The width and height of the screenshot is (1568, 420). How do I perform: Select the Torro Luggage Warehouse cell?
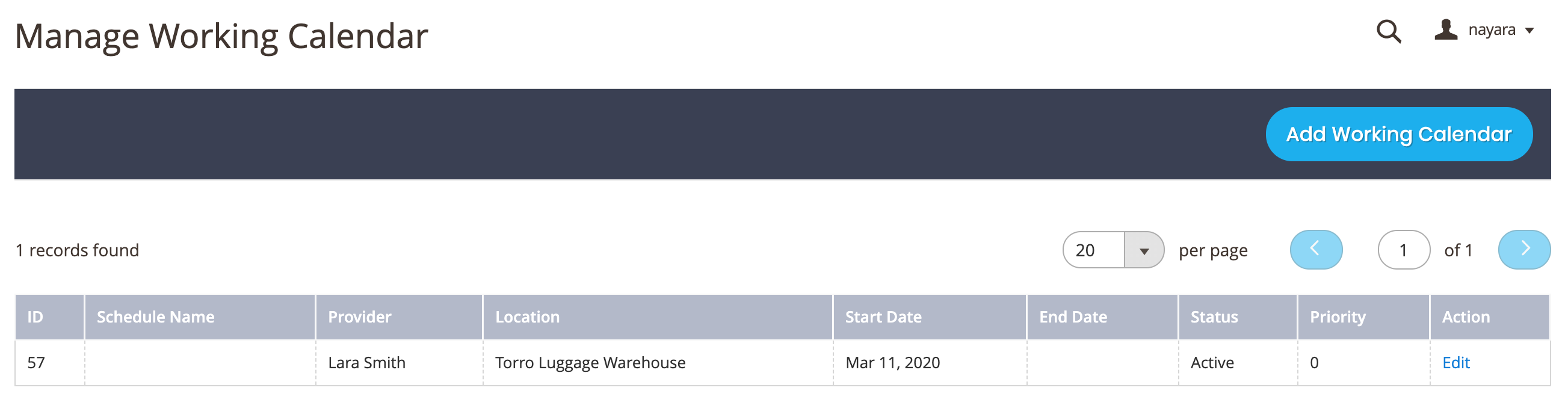658,363
